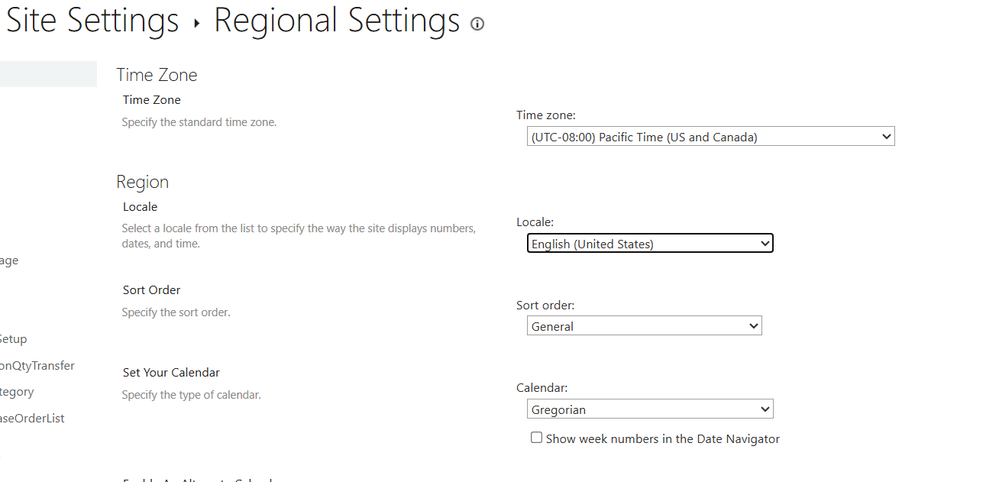Open the OrderList link in left sidebar
The image size is (999, 482).
point(32,418)
